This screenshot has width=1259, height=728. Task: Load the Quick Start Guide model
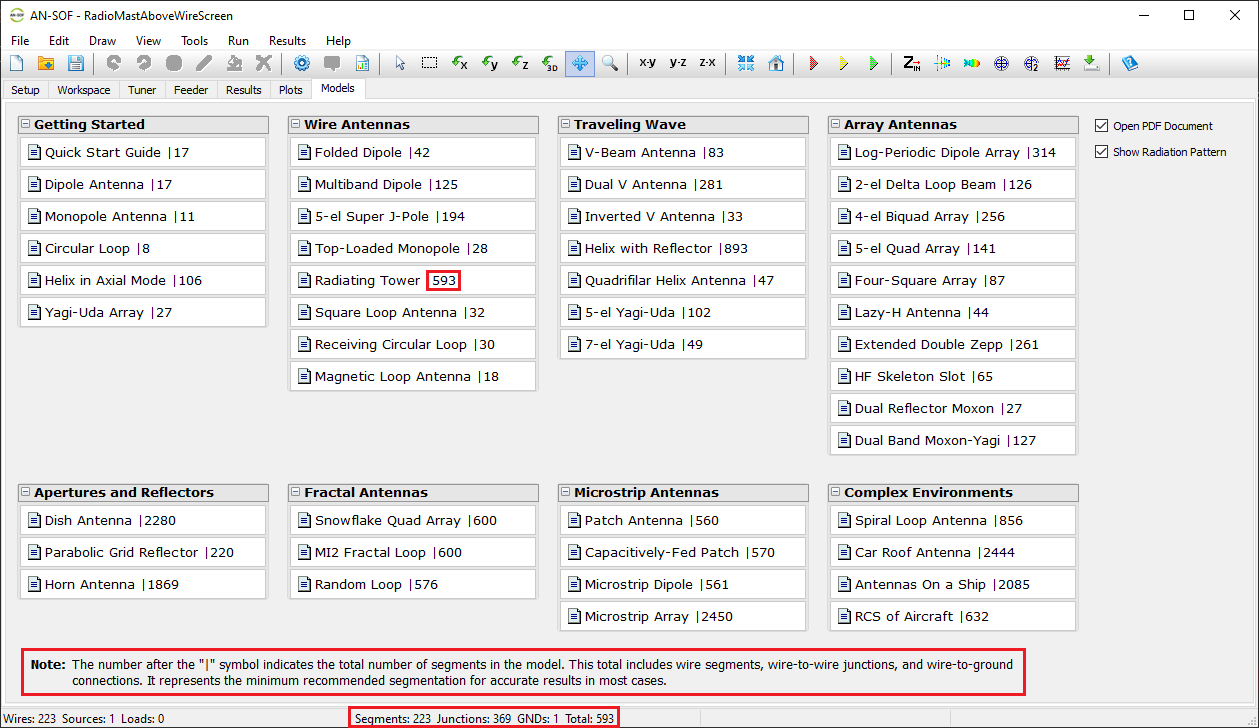coord(143,153)
